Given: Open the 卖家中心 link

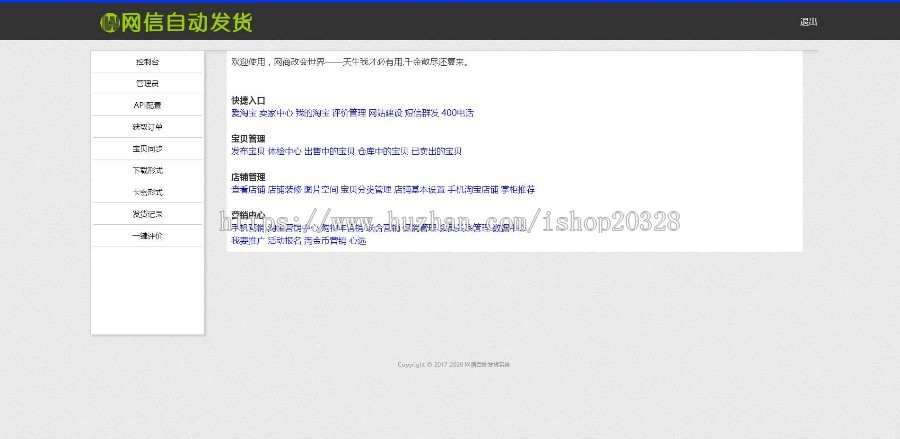Looking at the screenshot, I should (x=276, y=113).
